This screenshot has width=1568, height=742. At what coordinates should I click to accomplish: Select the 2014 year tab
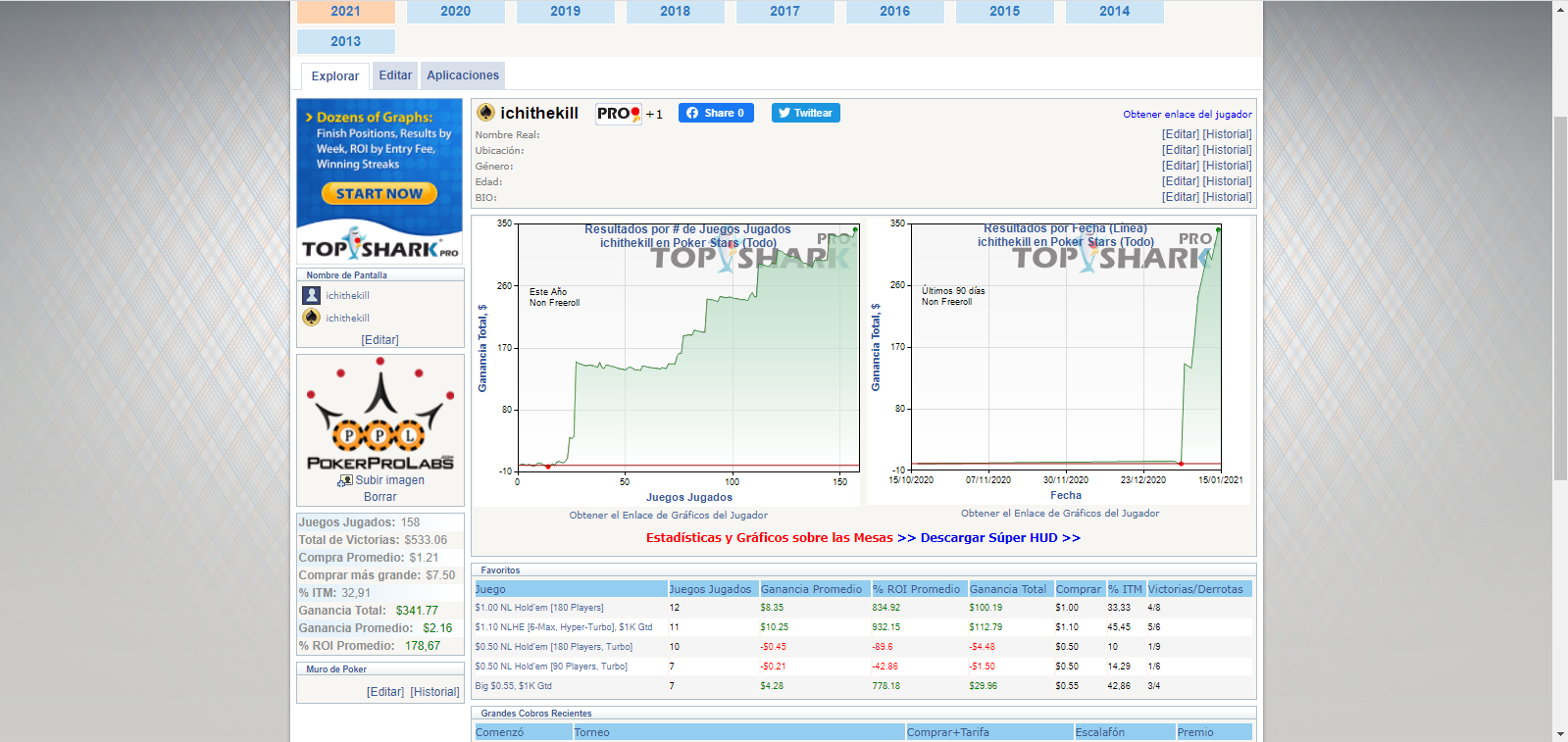[x=1114, y=11]
